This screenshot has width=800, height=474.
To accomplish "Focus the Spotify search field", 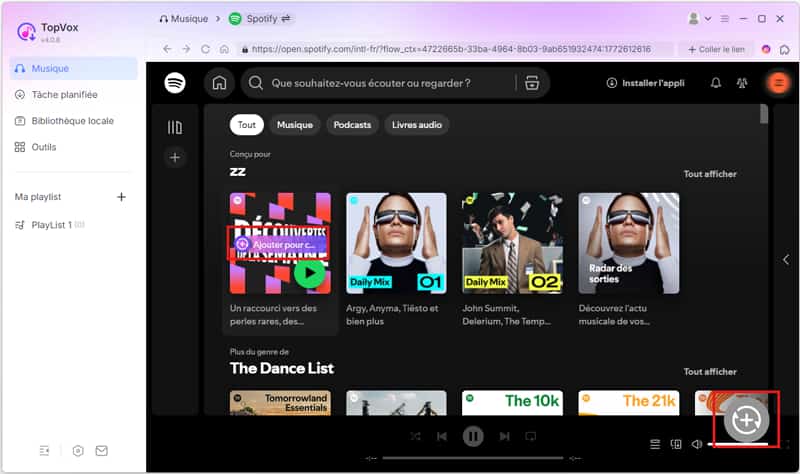I will point(378,83).
